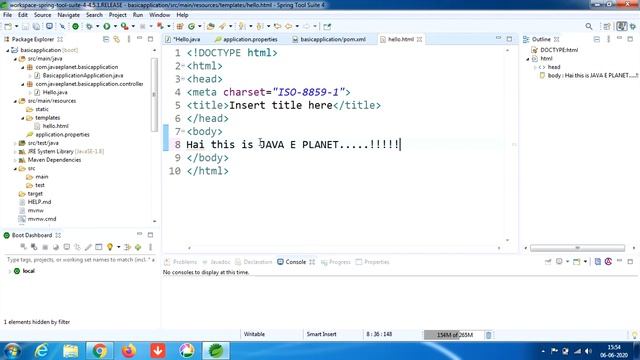Open the Problems tab
Image resolution: width=640 pixels, height=360 pixels.
point(181,262)
